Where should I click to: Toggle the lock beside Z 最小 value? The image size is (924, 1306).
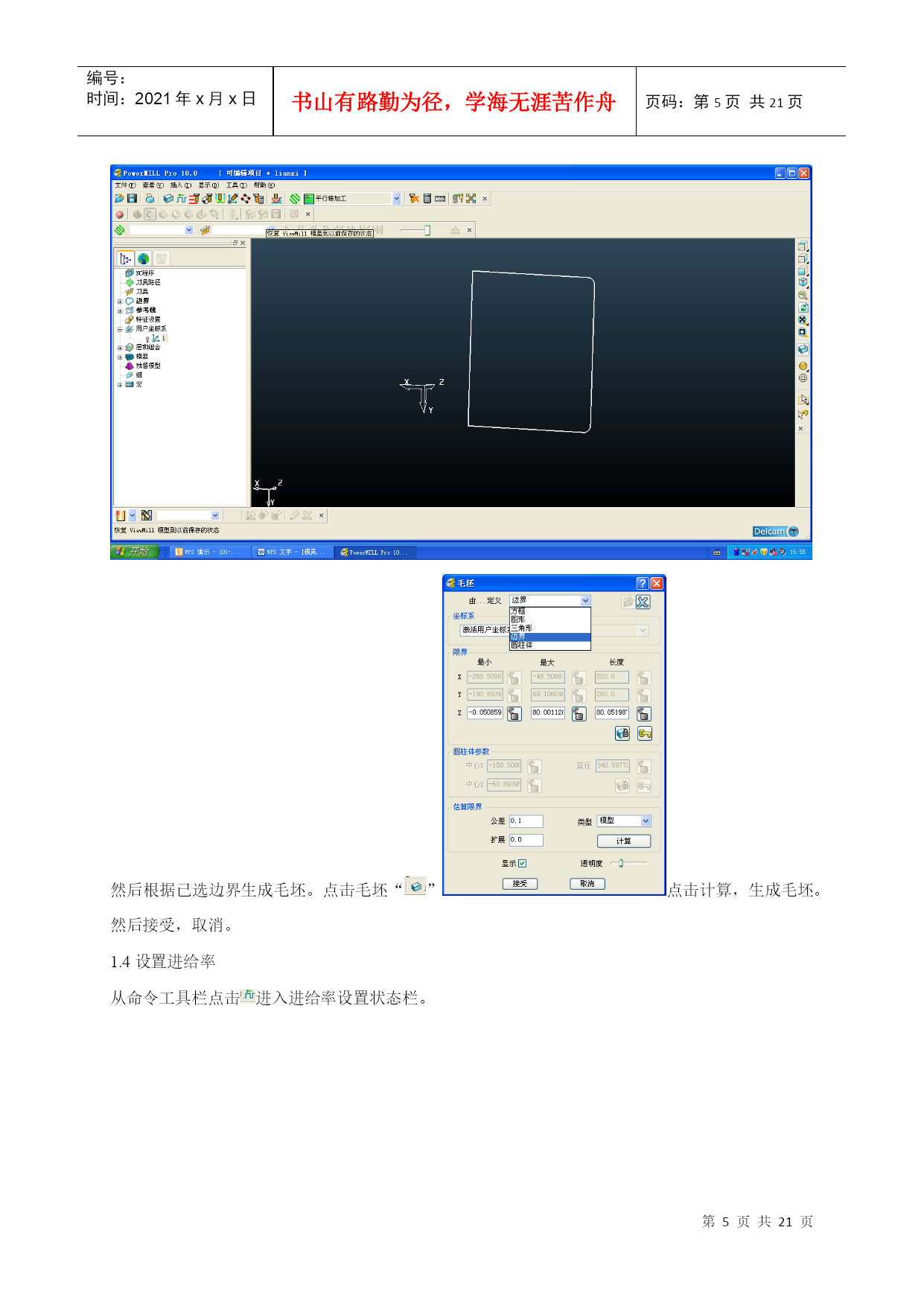(x=514, y=713)
